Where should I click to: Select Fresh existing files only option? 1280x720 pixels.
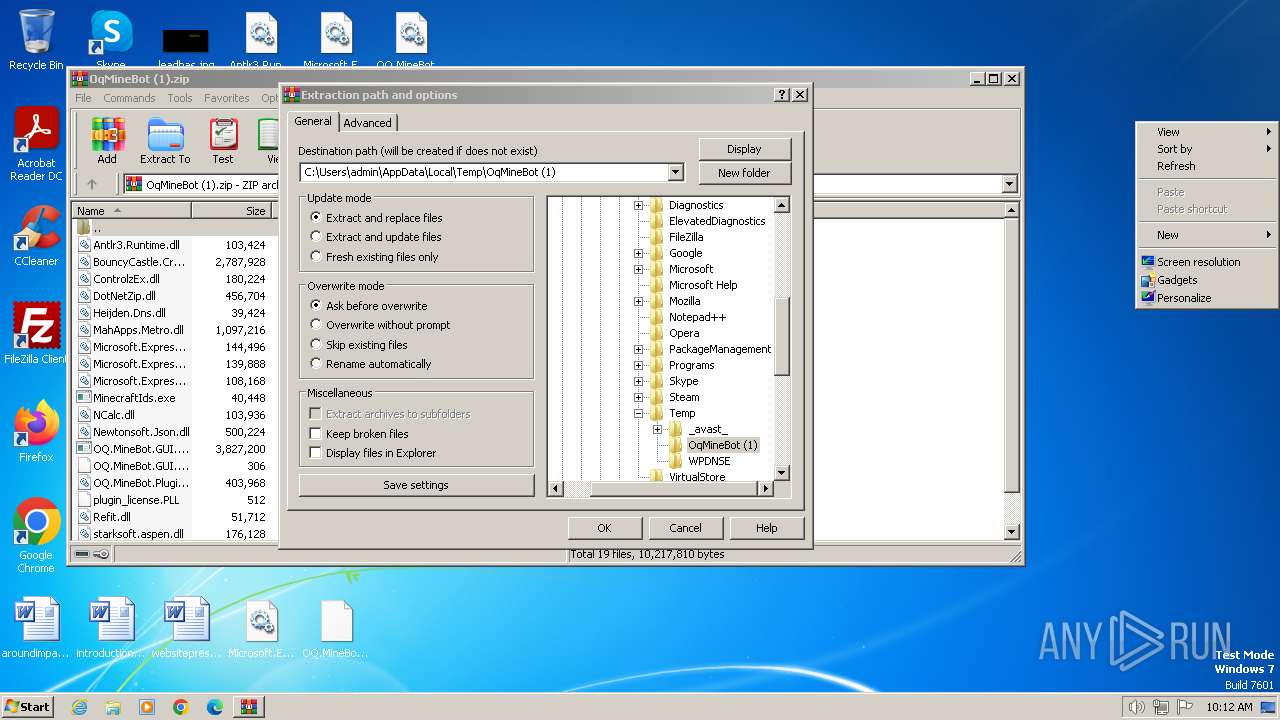pos(374,257)
